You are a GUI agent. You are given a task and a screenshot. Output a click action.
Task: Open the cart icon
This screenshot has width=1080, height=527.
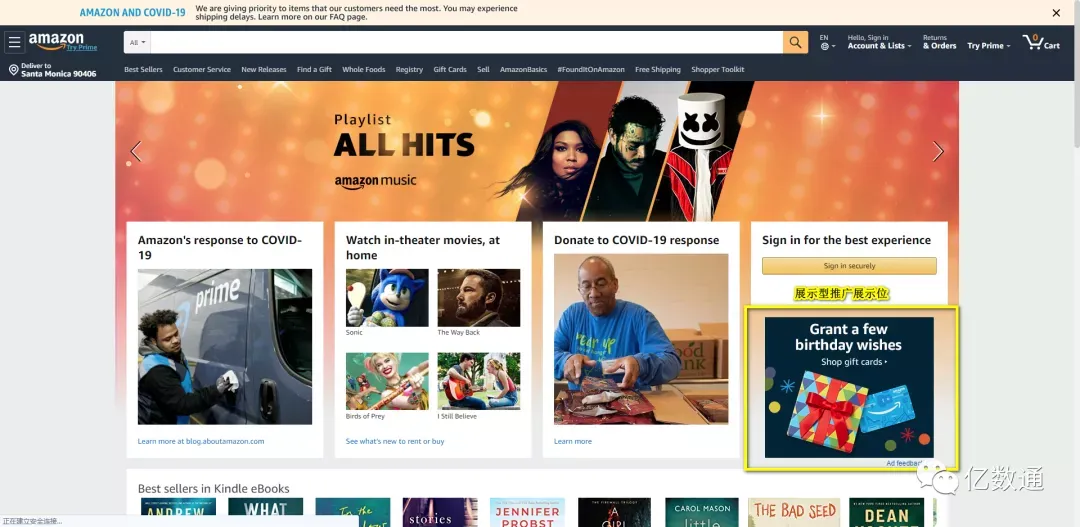(1041, 42)
